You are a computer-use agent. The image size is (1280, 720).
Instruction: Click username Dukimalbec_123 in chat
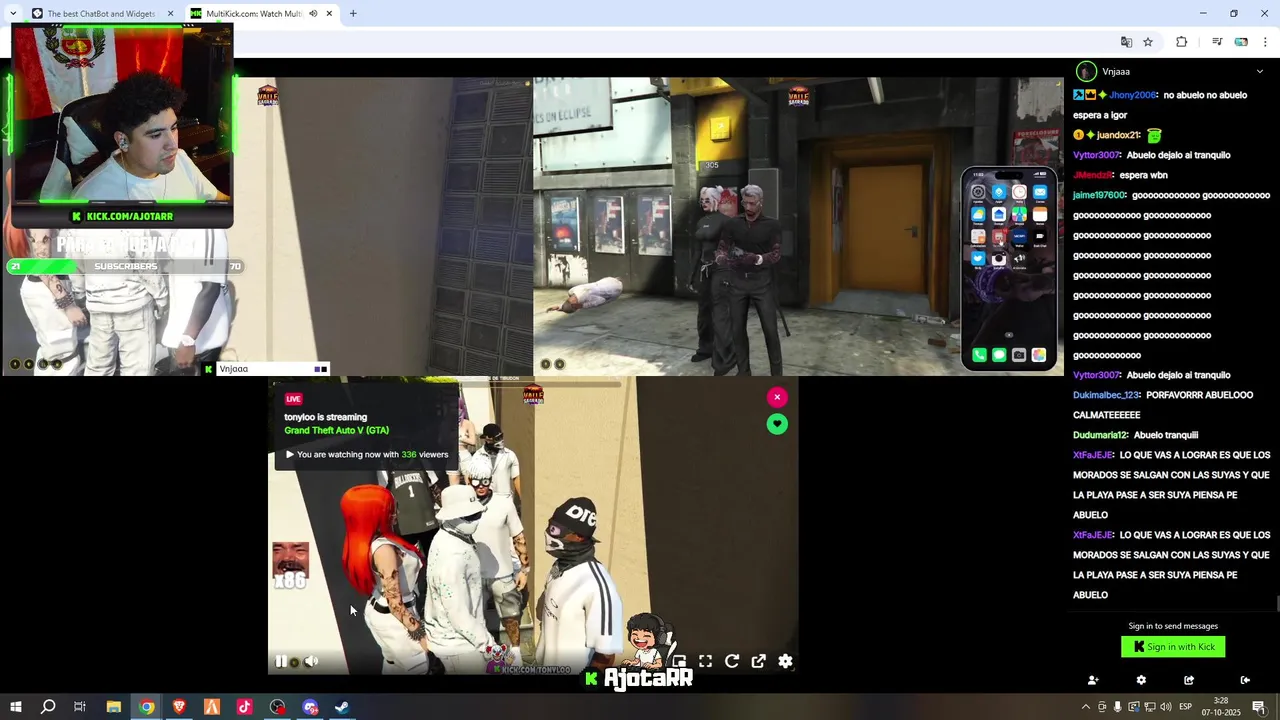(x=1106, y=395)
